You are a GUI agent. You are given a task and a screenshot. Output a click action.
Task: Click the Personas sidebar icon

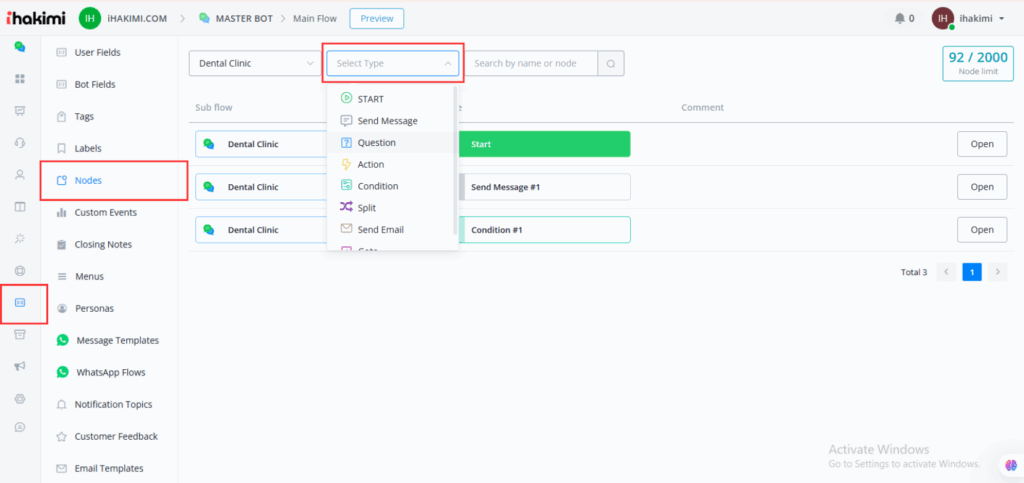[62, 308]
